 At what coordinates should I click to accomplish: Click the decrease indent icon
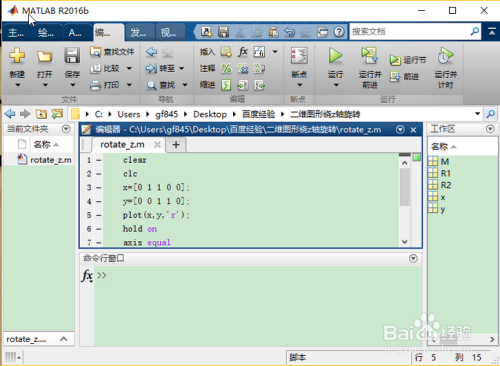[259, 85]
